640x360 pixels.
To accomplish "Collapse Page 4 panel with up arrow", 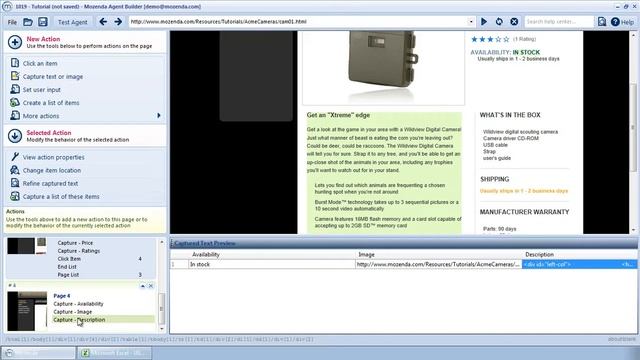I will click(x=142, y=286).
